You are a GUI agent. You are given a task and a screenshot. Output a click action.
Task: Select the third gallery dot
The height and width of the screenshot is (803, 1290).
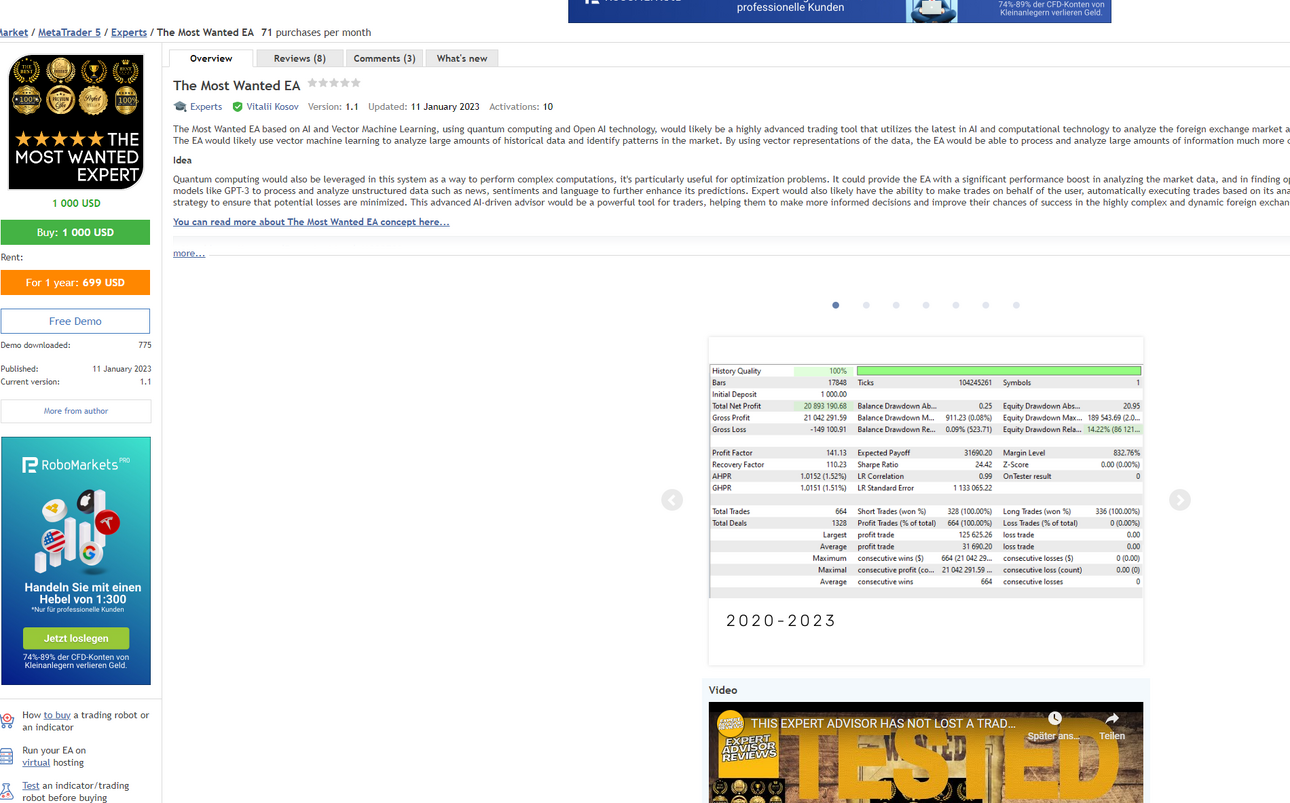[x=896, y=305]
